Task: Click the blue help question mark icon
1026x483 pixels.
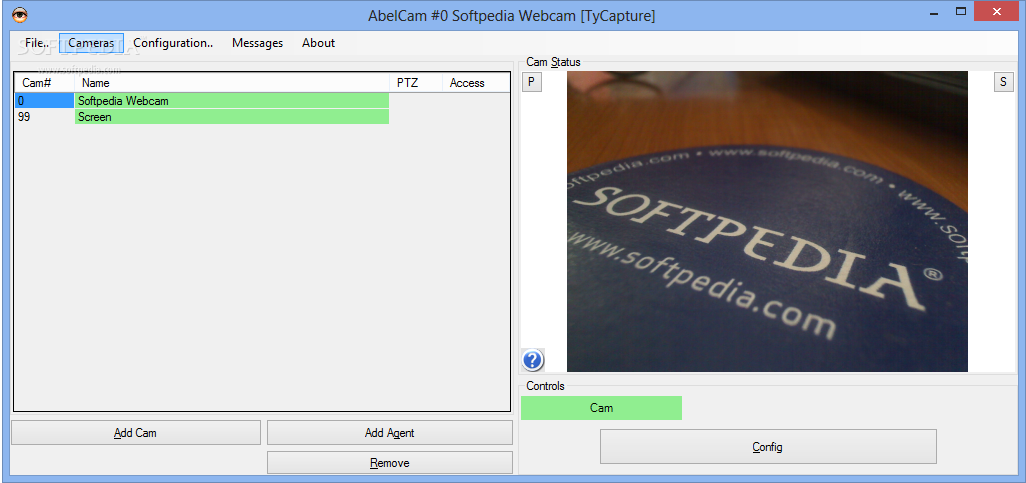Action: (x=533, y=359)
